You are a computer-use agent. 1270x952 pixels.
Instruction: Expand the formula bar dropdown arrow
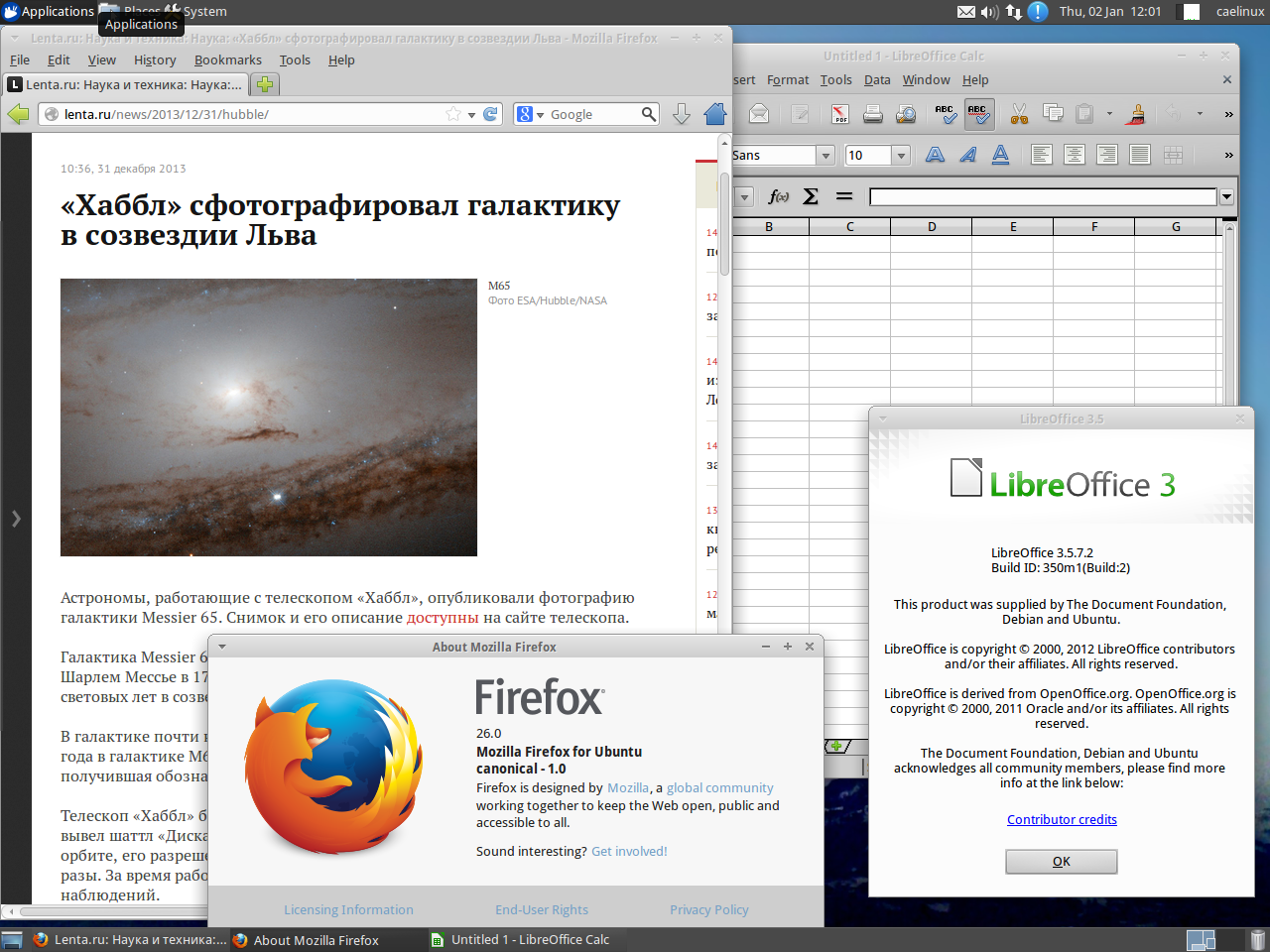tap(1226, 196)
